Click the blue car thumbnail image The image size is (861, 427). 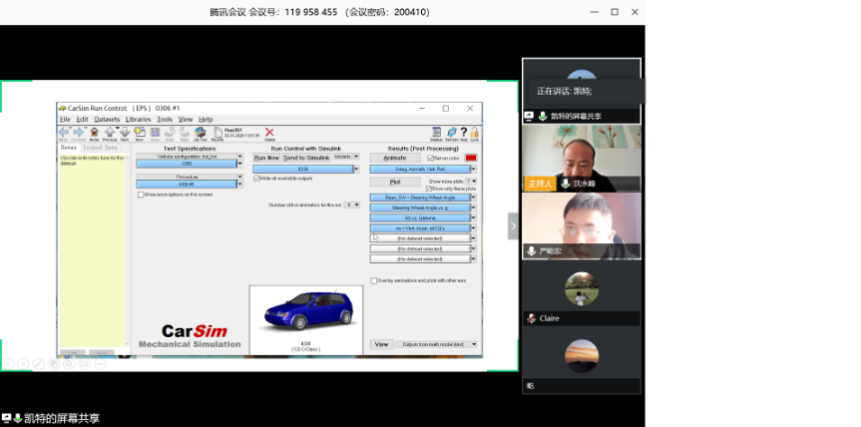[x=305, y=312]
